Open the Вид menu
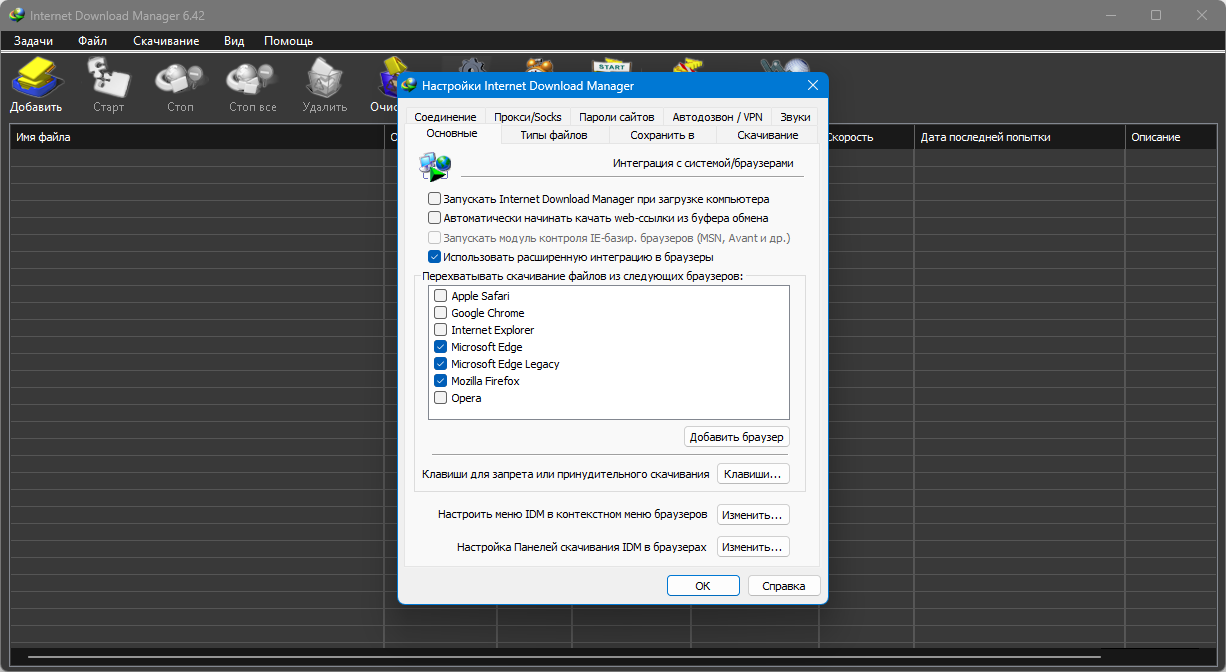The image size is (1226, 672). pyautogui.click(x=234, y=41)
